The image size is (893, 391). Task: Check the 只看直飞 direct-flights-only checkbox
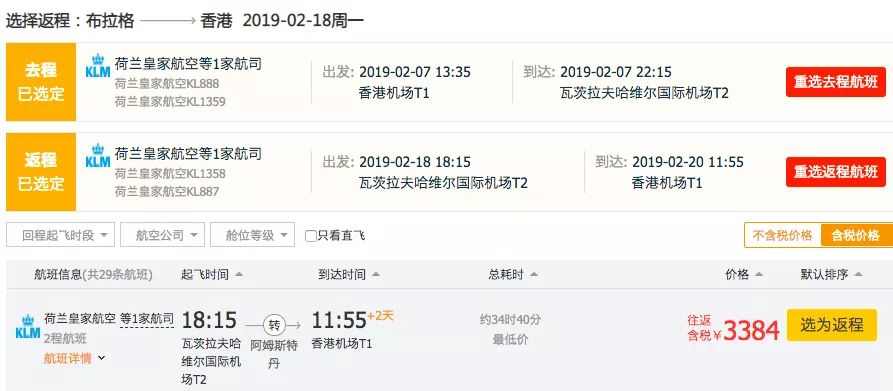coord(311,236)
